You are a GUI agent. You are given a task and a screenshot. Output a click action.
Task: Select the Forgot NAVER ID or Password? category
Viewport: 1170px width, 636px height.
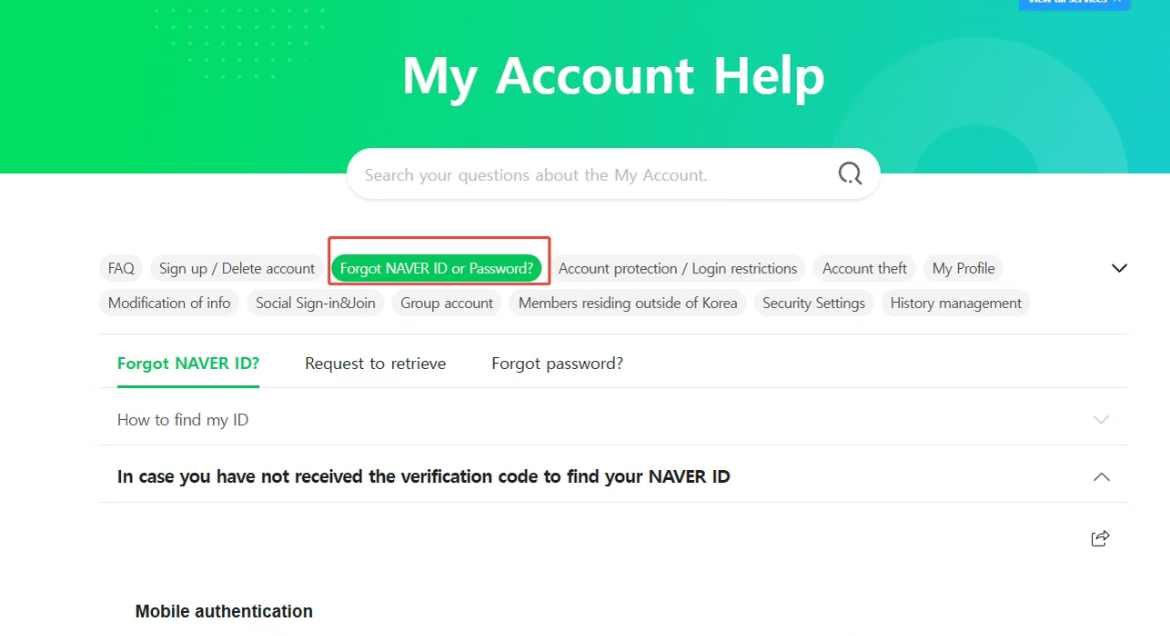[437, 268]
